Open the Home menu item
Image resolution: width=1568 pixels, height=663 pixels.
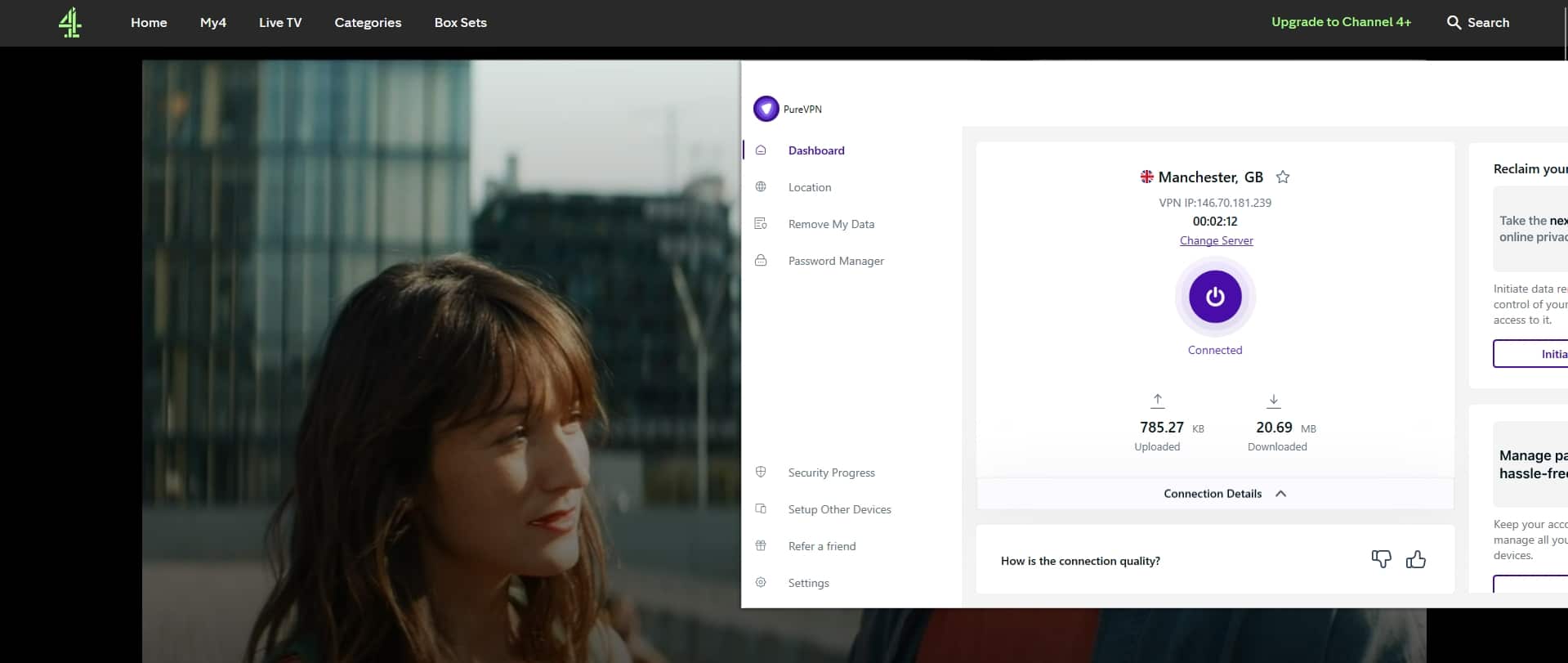(149, 23)
